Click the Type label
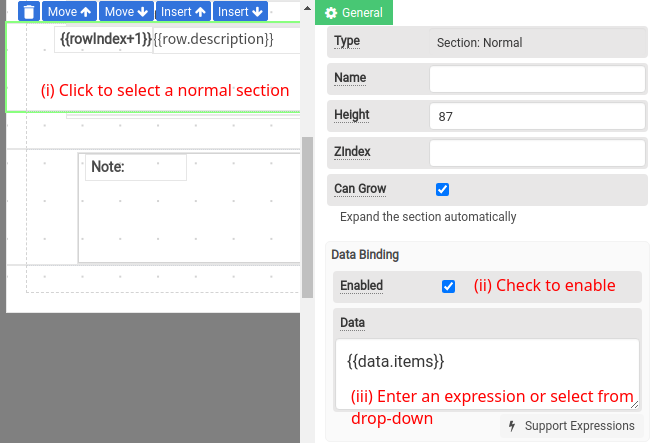 click(347, 41)
